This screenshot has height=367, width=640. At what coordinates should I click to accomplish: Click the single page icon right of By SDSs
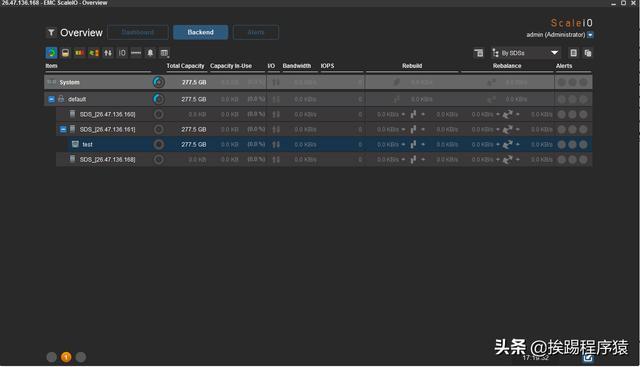573,53
